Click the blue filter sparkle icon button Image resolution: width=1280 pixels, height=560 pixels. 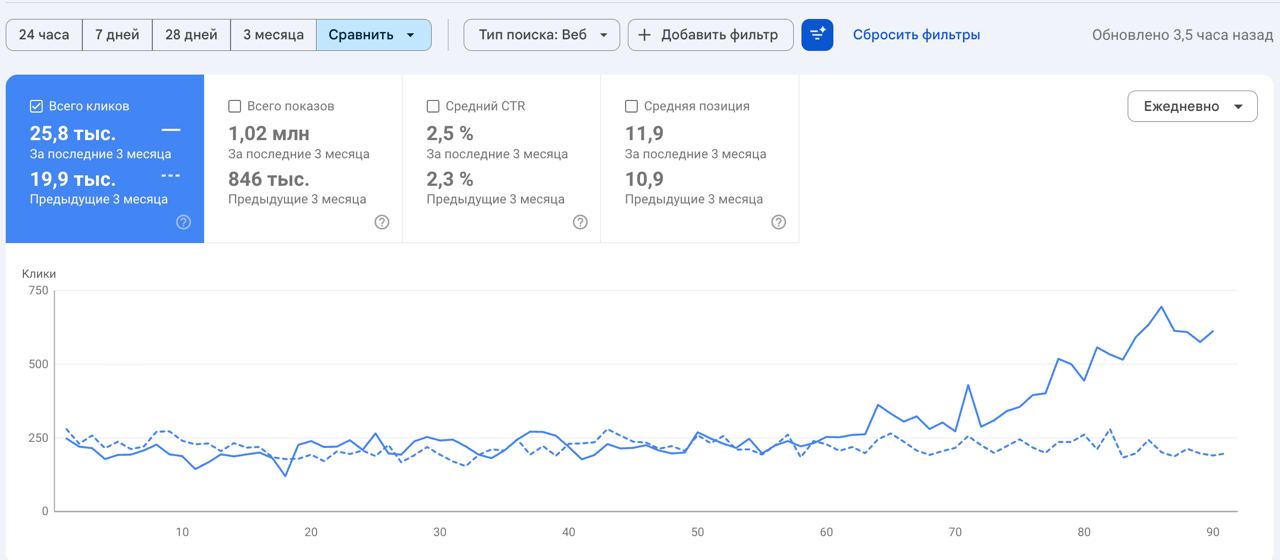(817, 35)
